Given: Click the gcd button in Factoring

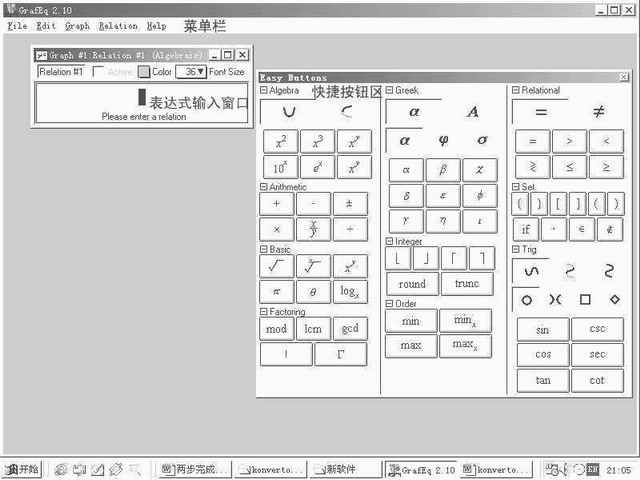Looking at the screenshot, I should coord(350,329).
